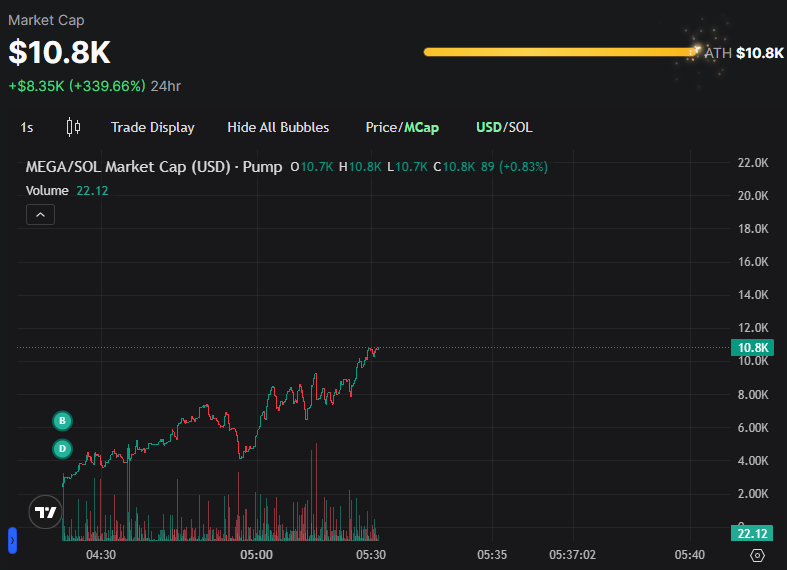This screenshot has width=787, height=570.
Task: Expand the blue side panel handle
Action: pyautogui.click(x=13, y=540)
